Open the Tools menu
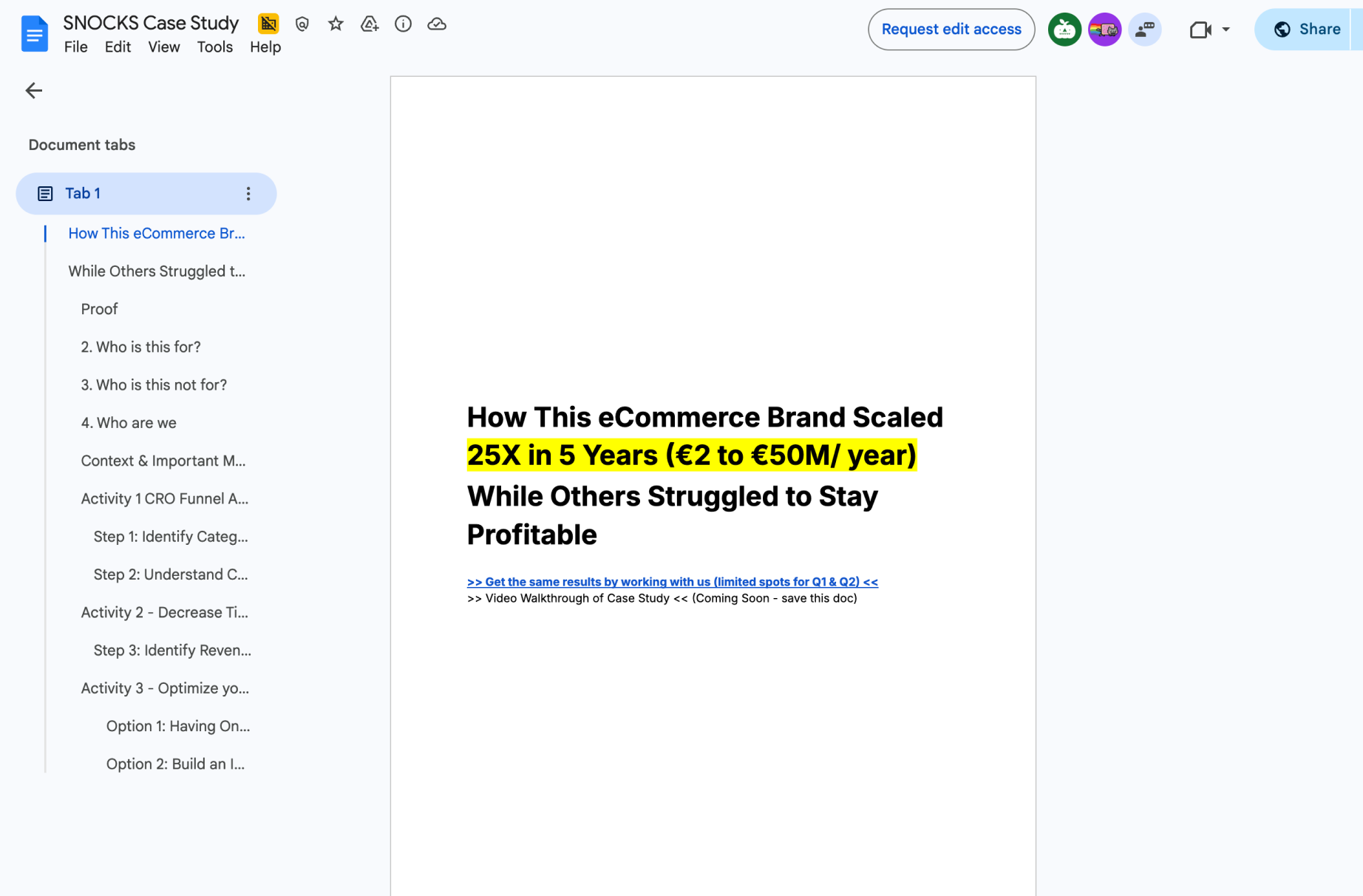The image size is (1363, 896). (214, 47)
